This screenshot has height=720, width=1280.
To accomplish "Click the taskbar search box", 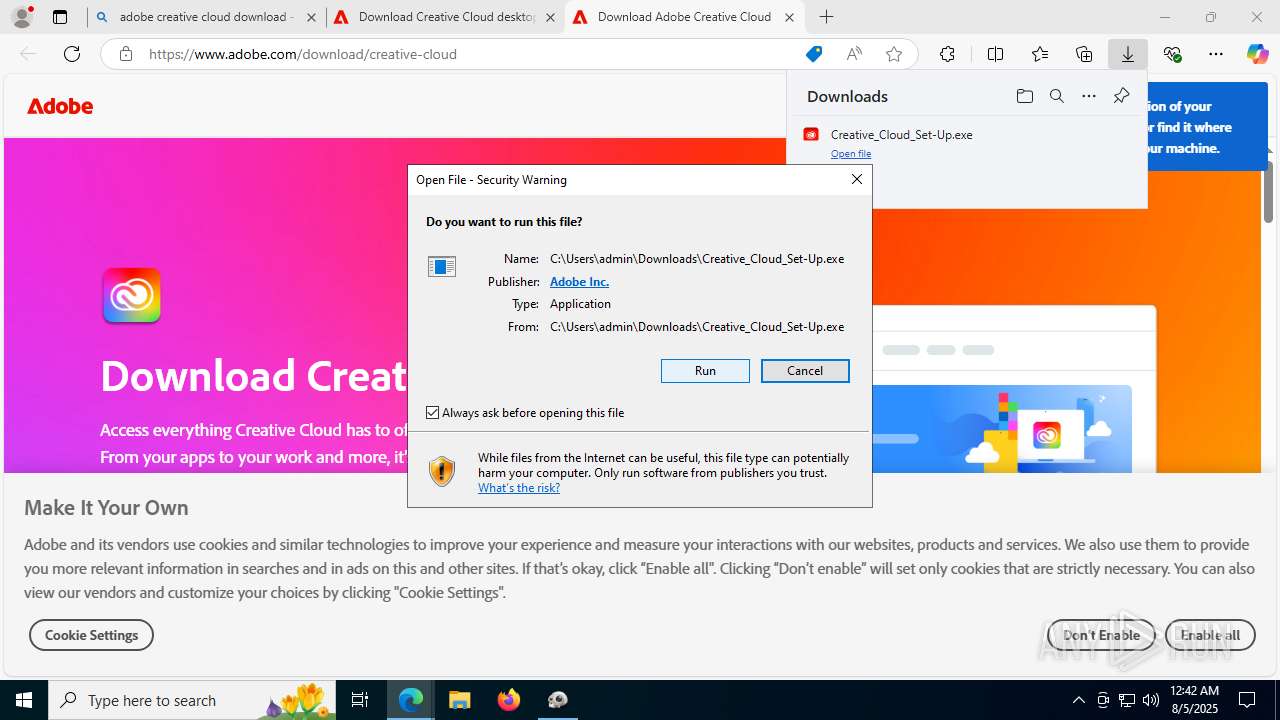I will pyautogui.click(x=193, y=700).
